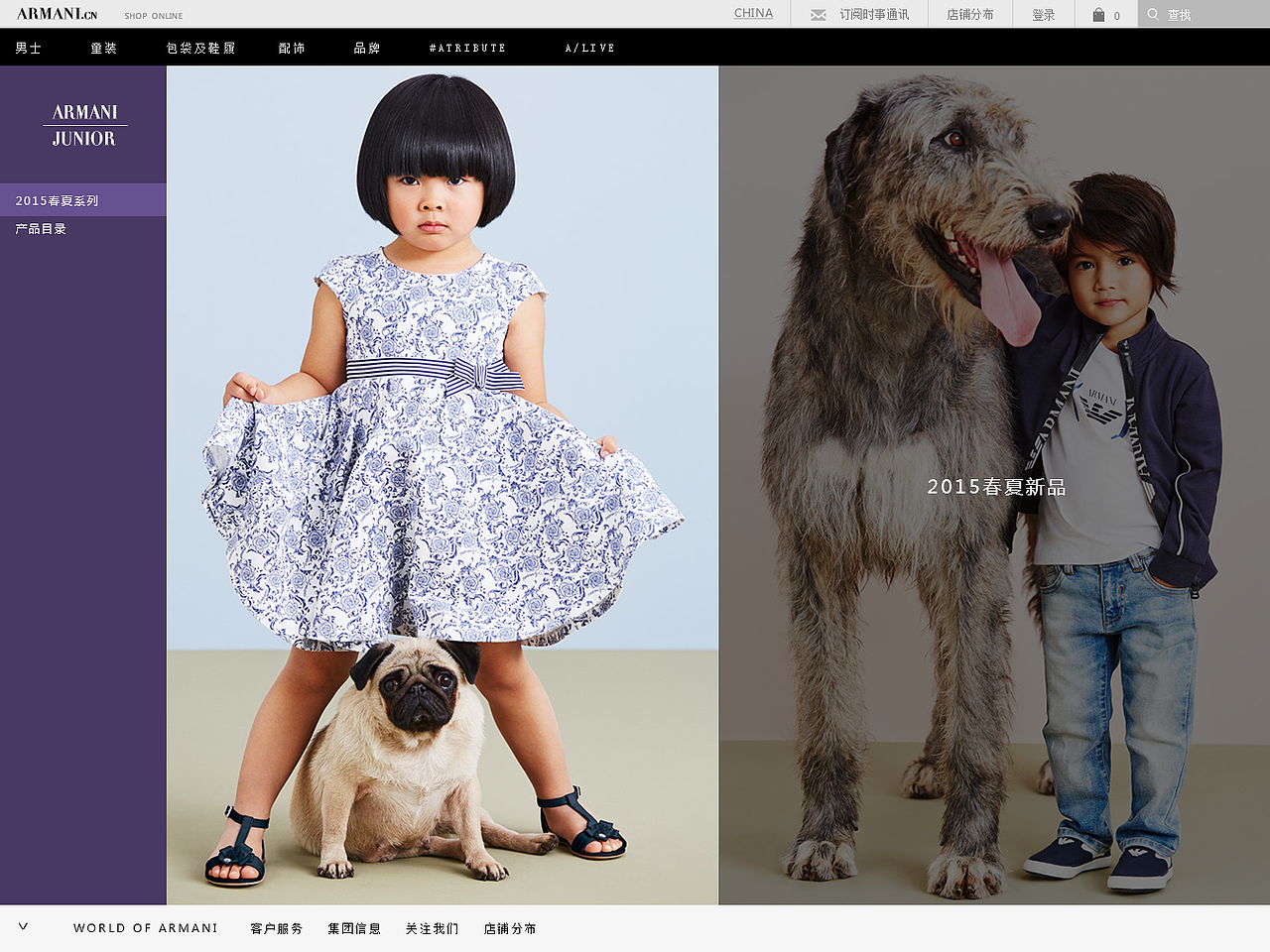
Task: Open the 品牌 menu
Action: [367, 48]
